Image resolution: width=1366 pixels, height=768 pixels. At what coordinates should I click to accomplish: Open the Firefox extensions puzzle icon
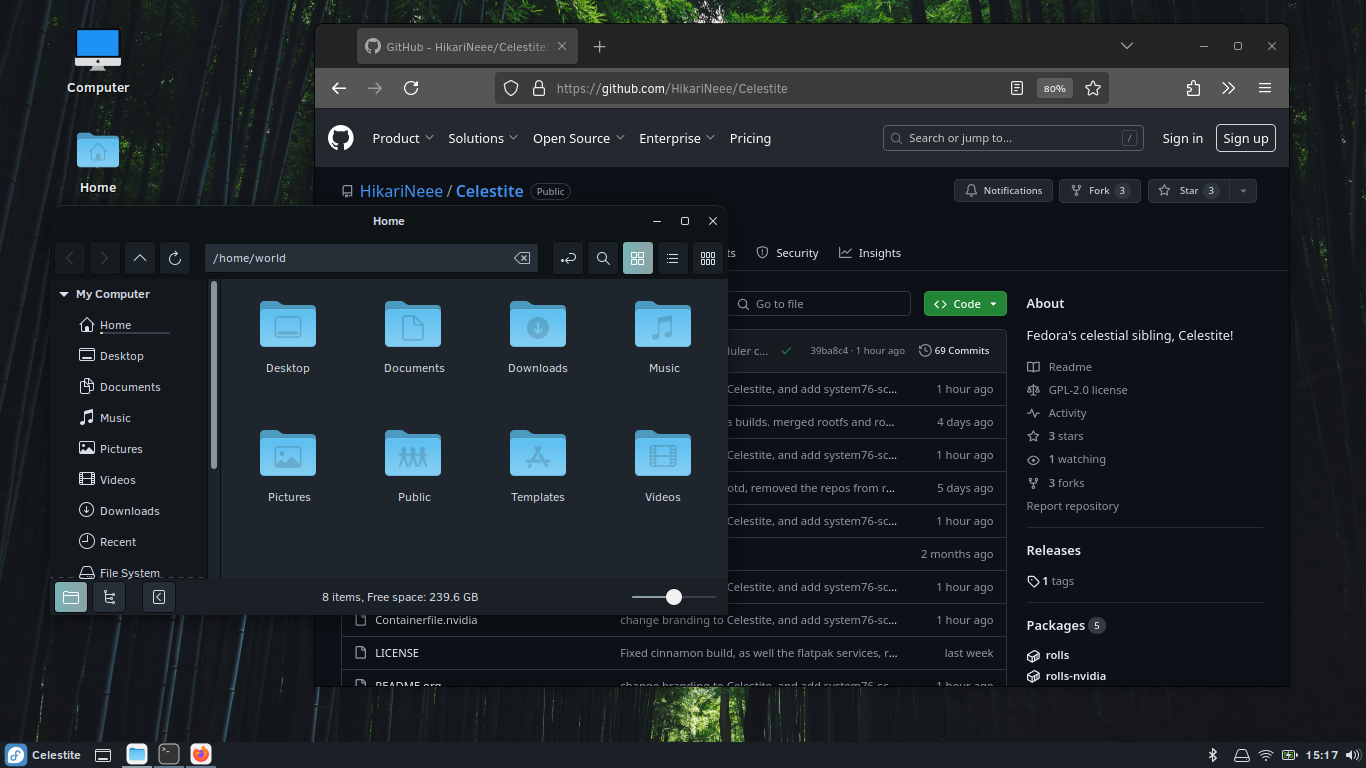(1193, 88)
